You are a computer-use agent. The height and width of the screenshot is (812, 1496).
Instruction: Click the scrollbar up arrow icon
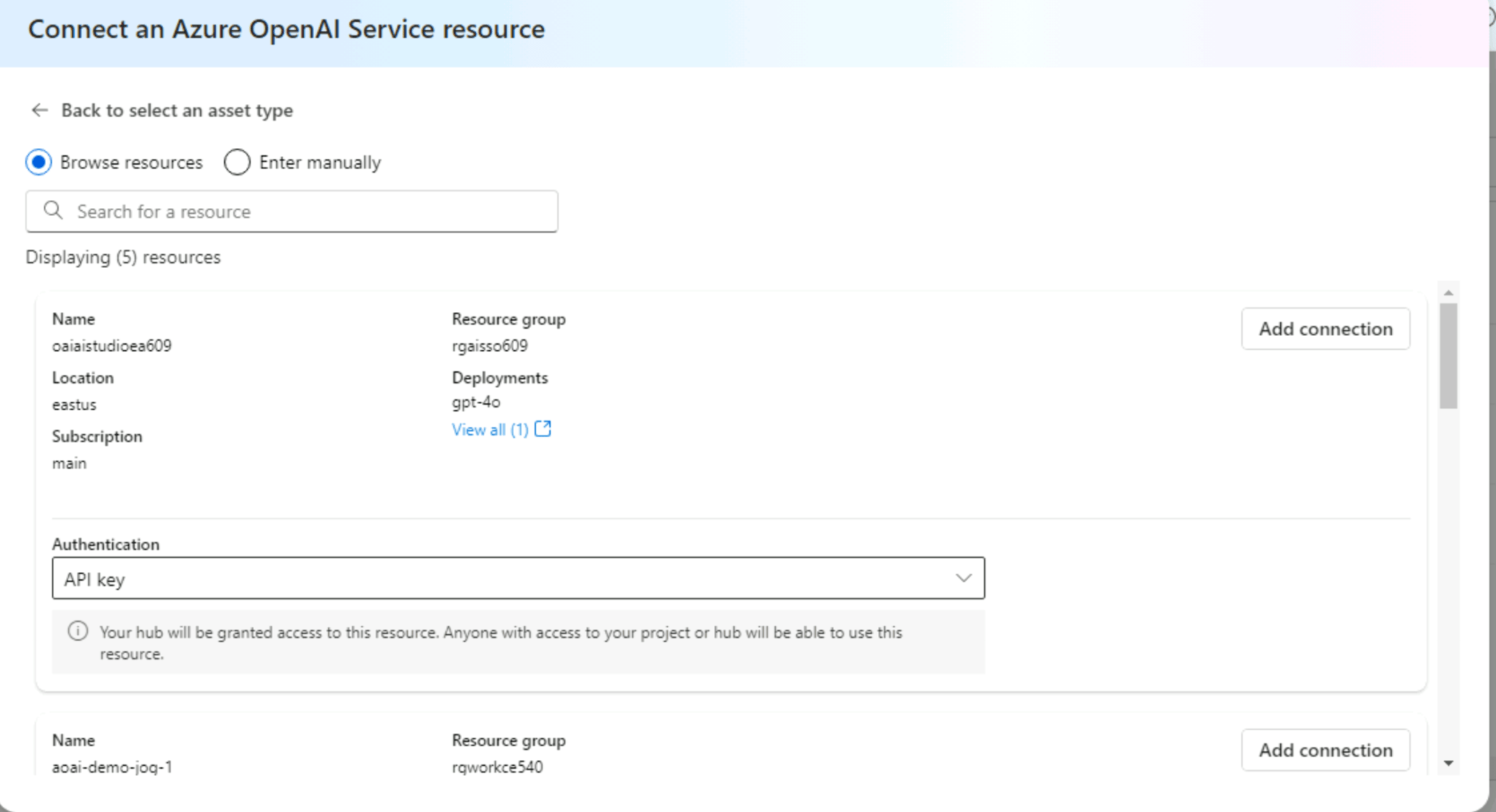(1449, 291)
